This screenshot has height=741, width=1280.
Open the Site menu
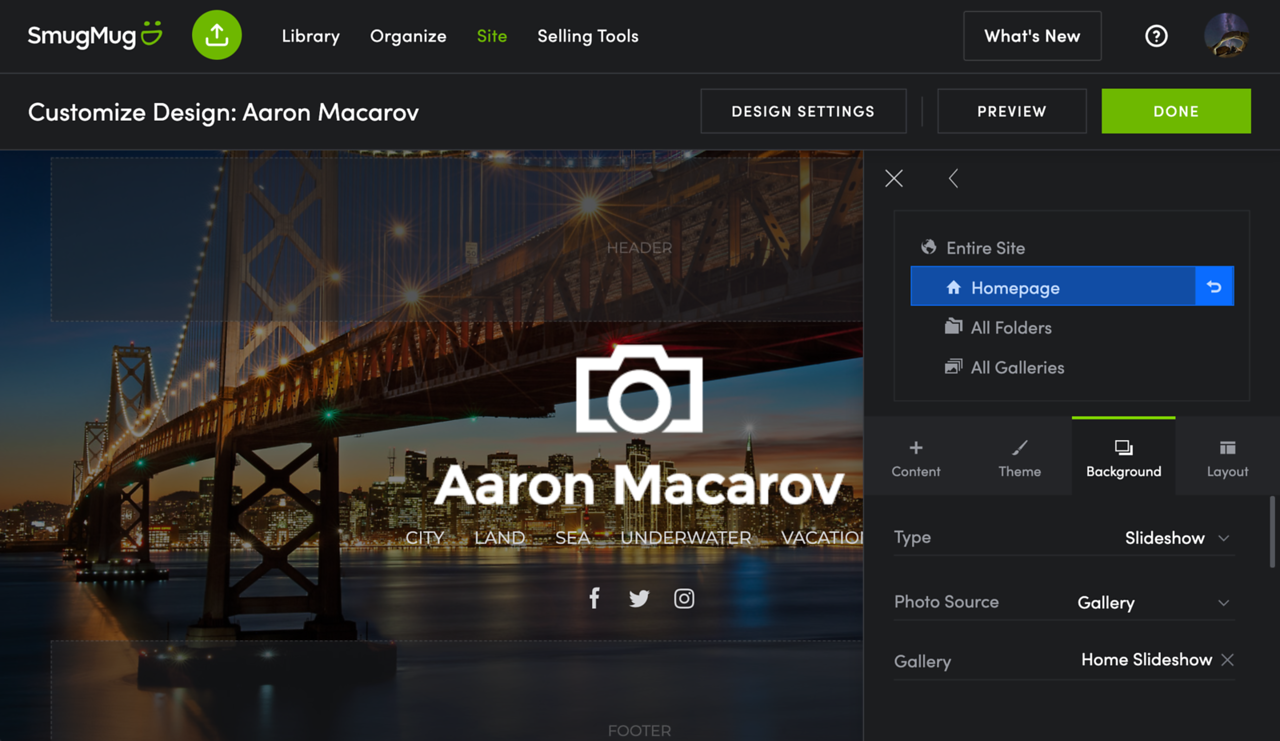coord(492,36)
